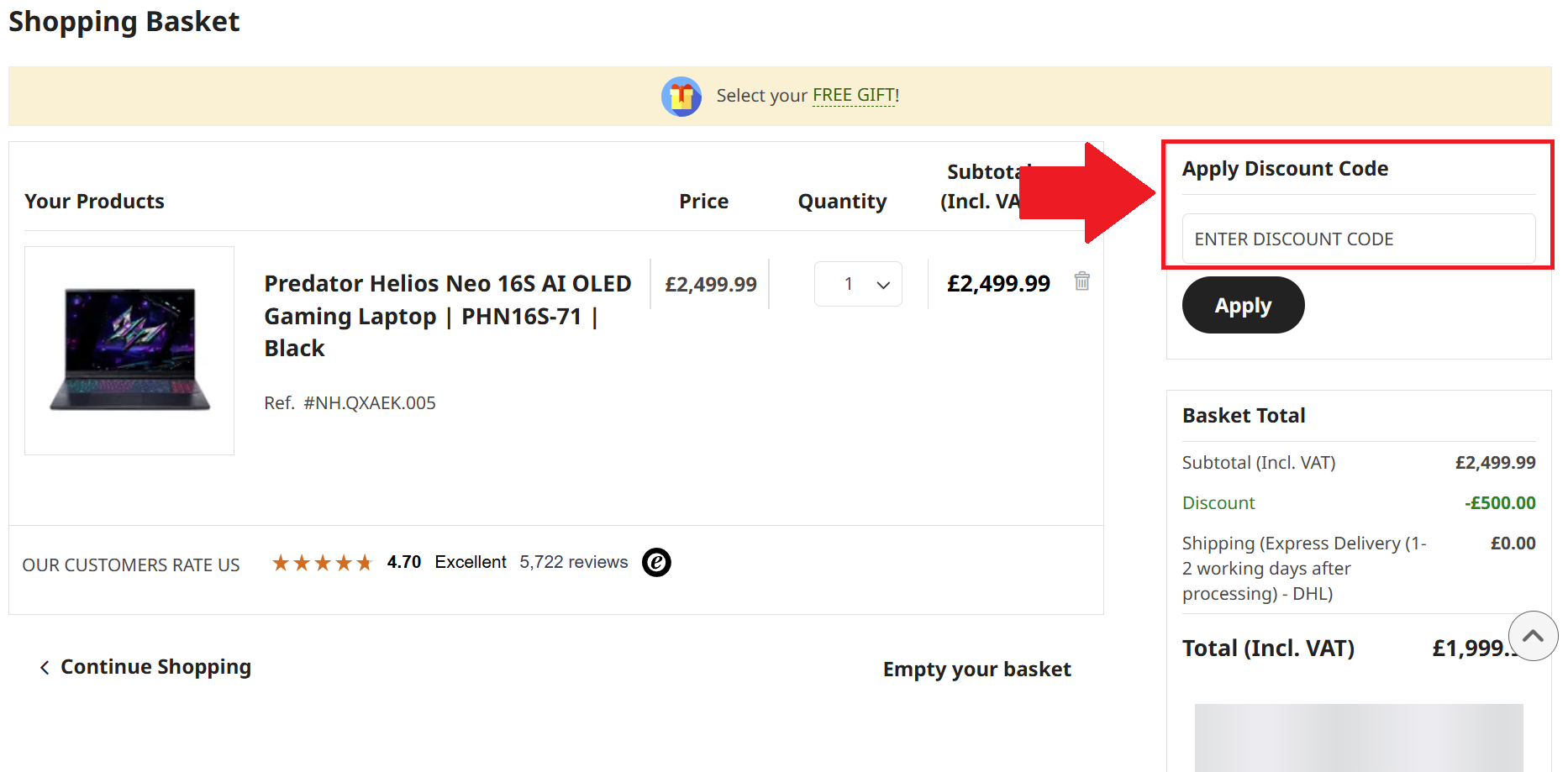The width and height of the screenshot is (1568, 772).
Task: Click the scroll-to-top arrow button
Action: point(1533,636)
